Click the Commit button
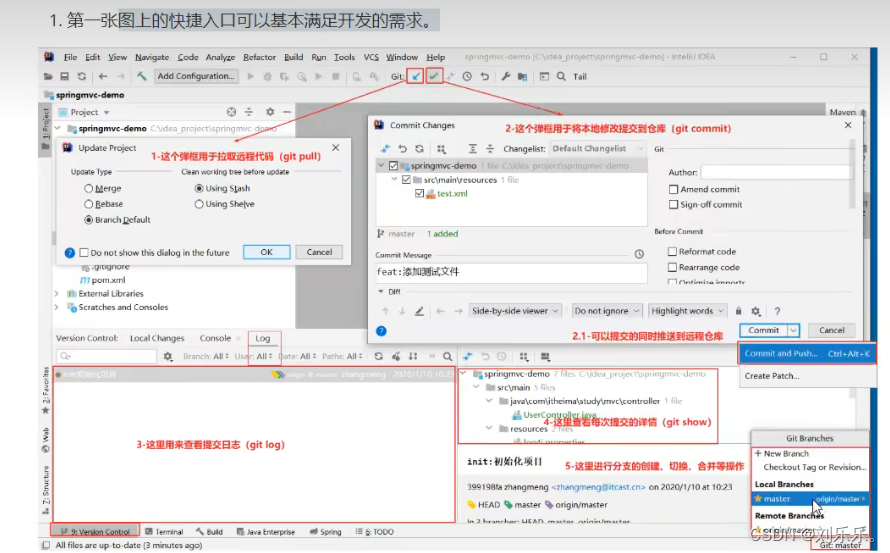The height and width of the screenshot is (553, 890). pyautogui.click(x=763, y=330)
